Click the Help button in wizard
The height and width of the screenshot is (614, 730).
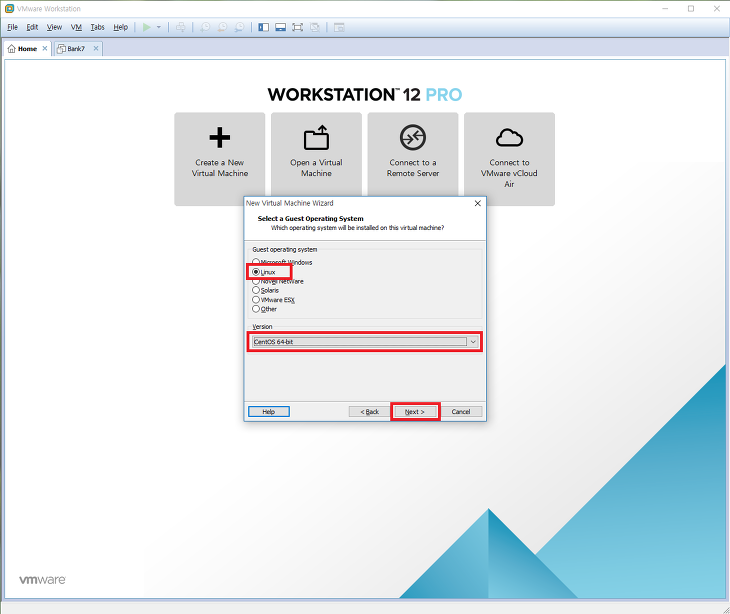click(x=269, y=412)
